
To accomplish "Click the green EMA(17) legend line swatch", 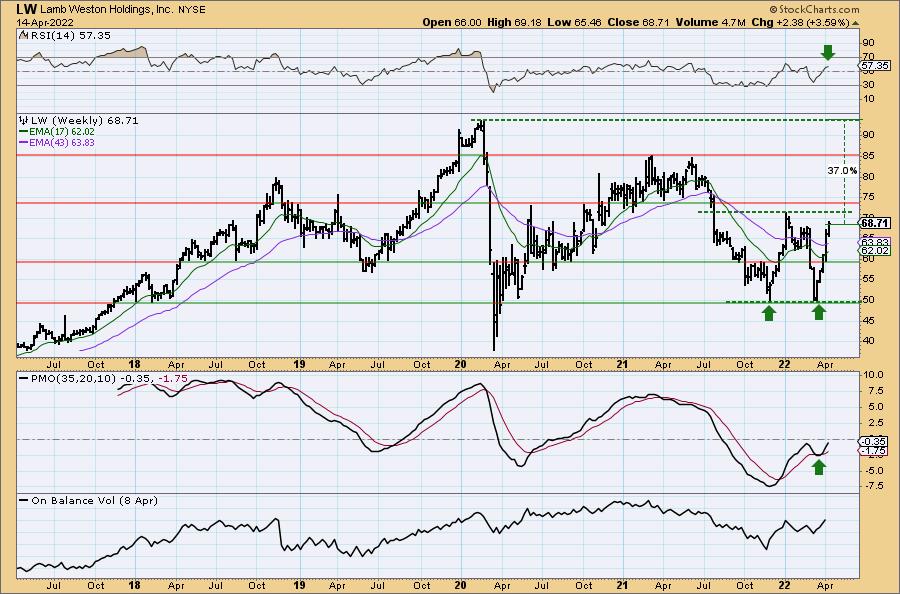I will pos(24,131).
